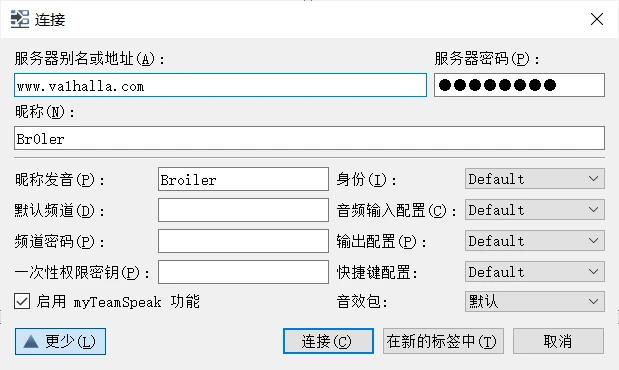Focus the empty 默认频道 field
This screenshot has width=619, height=370.
pos(243,210)
